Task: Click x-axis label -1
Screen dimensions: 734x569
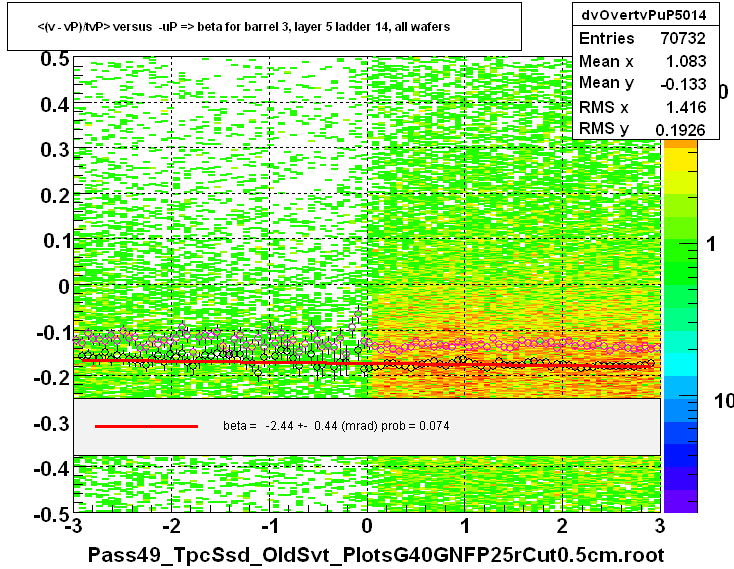Action: (270, 526)
